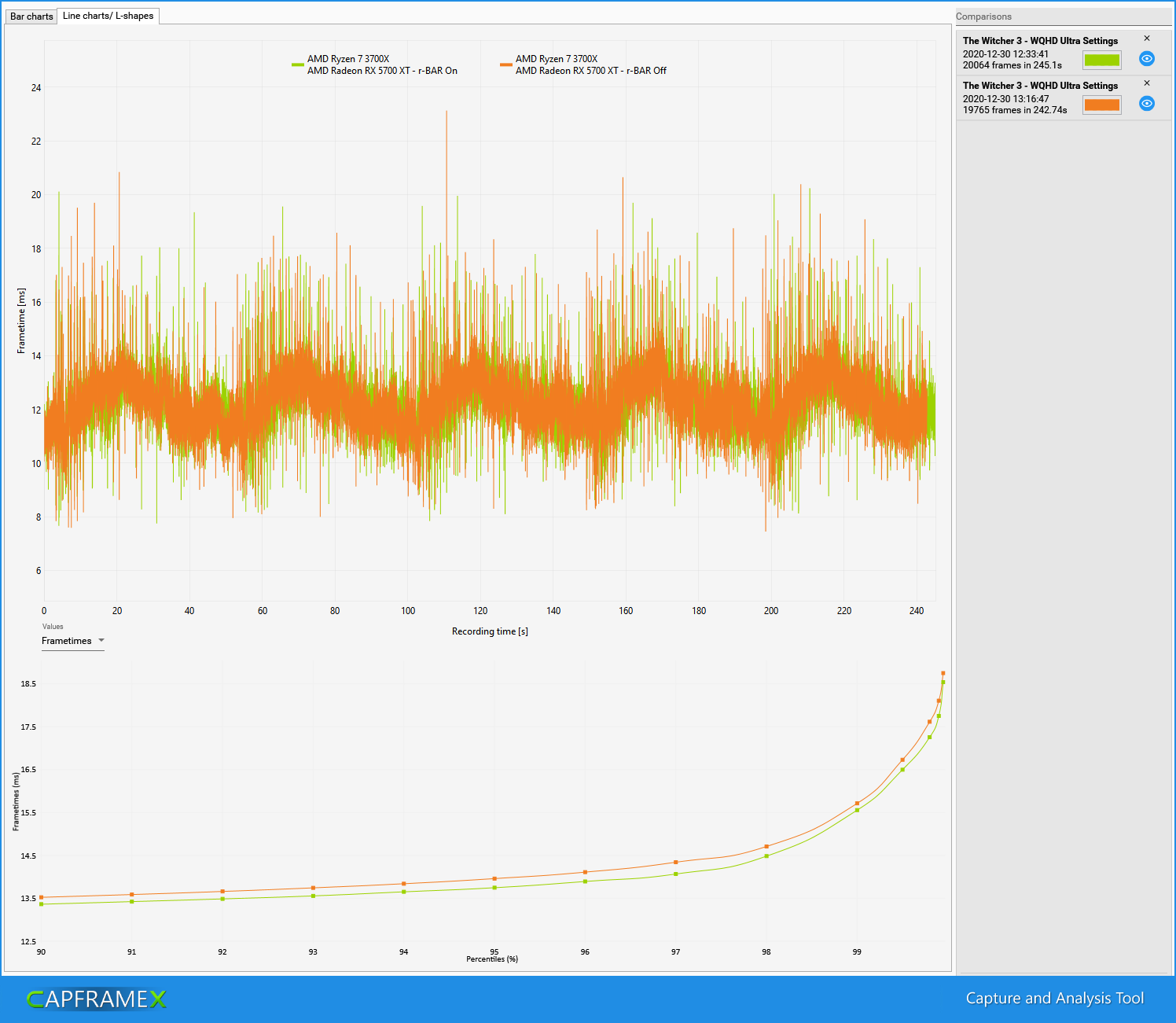
Task: Click the Capture and Analysis Tool label
Action: pos(1054,998)
